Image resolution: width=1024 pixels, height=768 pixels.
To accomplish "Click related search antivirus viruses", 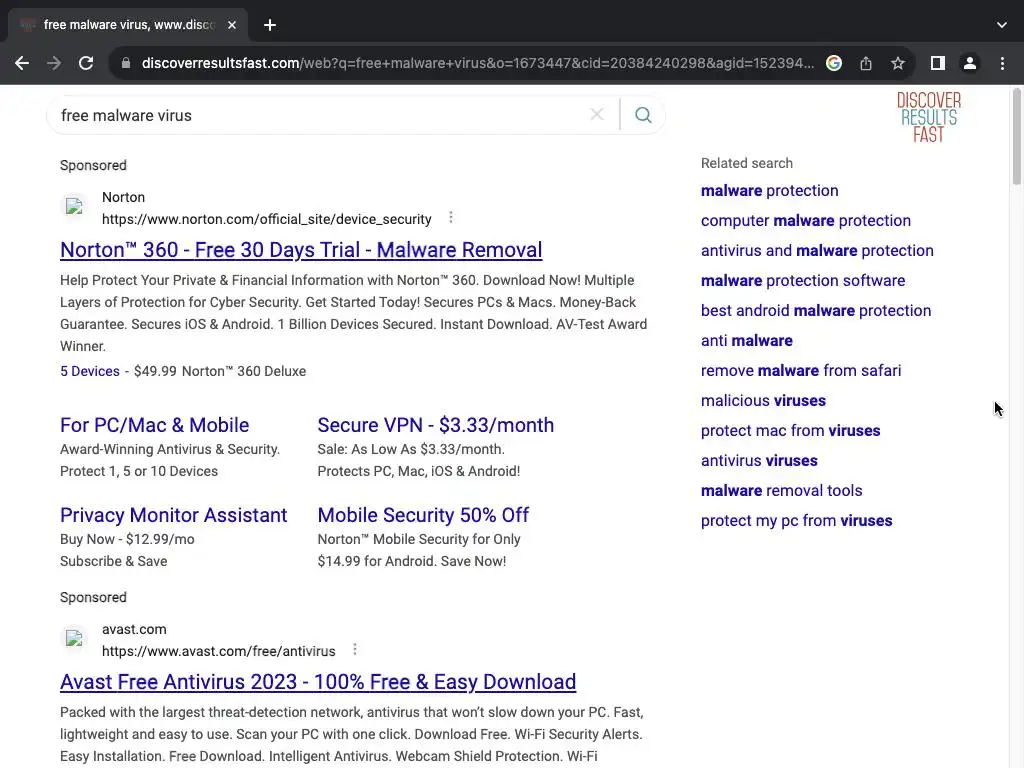I will pos(759,461).
